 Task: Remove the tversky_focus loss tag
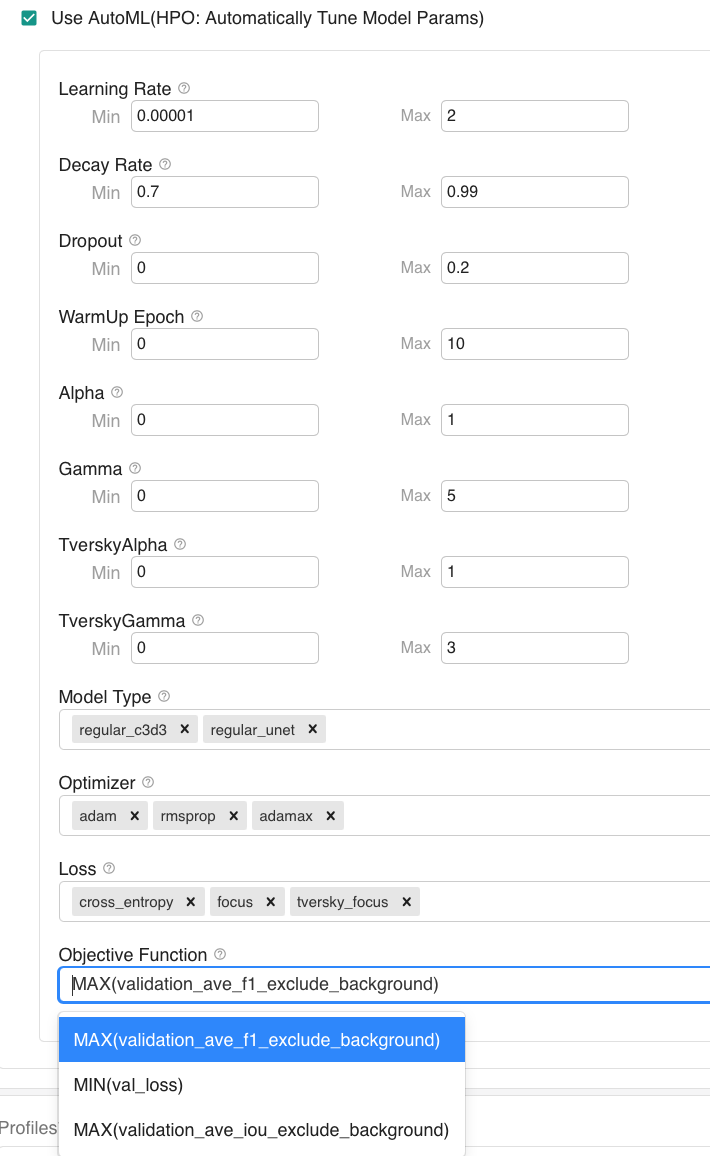coord(407,902)
